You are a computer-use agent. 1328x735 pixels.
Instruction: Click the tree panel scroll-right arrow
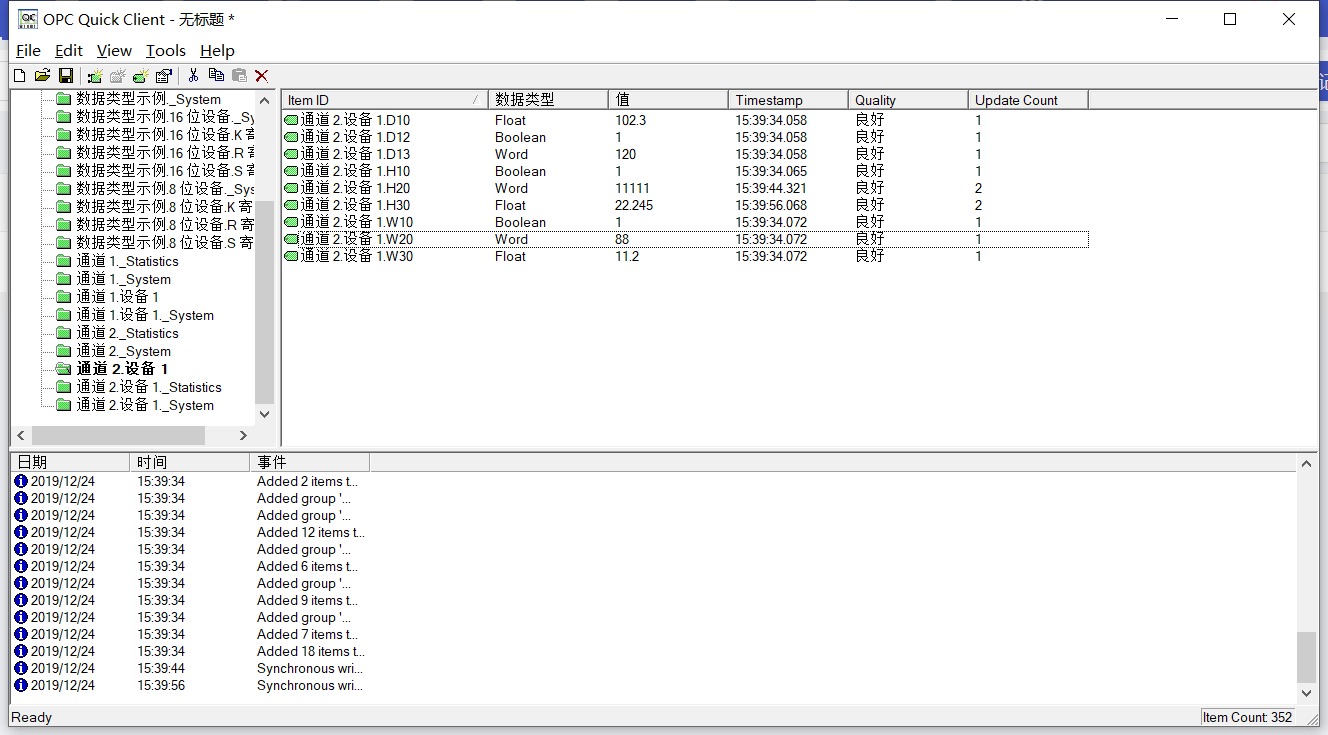coord(243,436)
